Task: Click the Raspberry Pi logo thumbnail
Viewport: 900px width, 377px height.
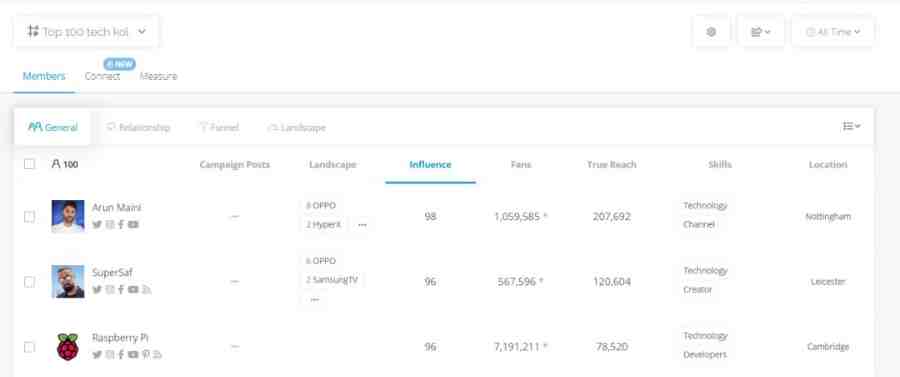Action: point(68,347)
